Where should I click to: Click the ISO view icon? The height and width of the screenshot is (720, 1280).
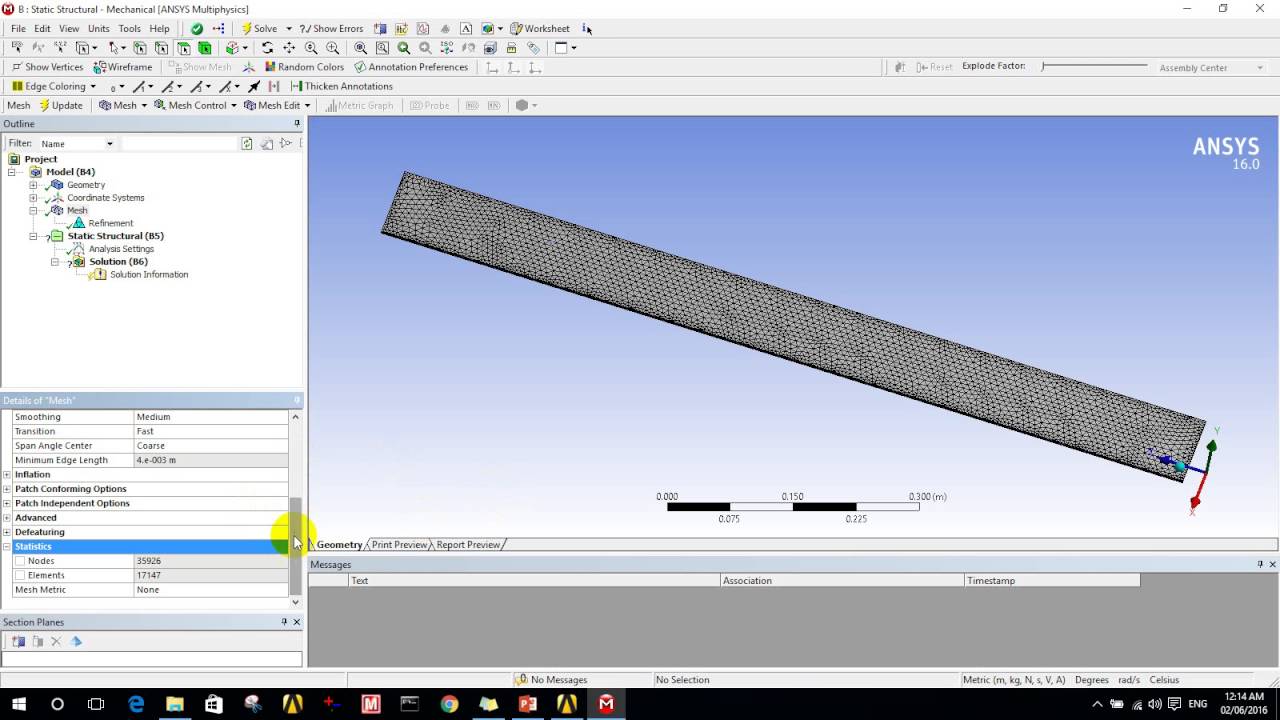(447, 48)
